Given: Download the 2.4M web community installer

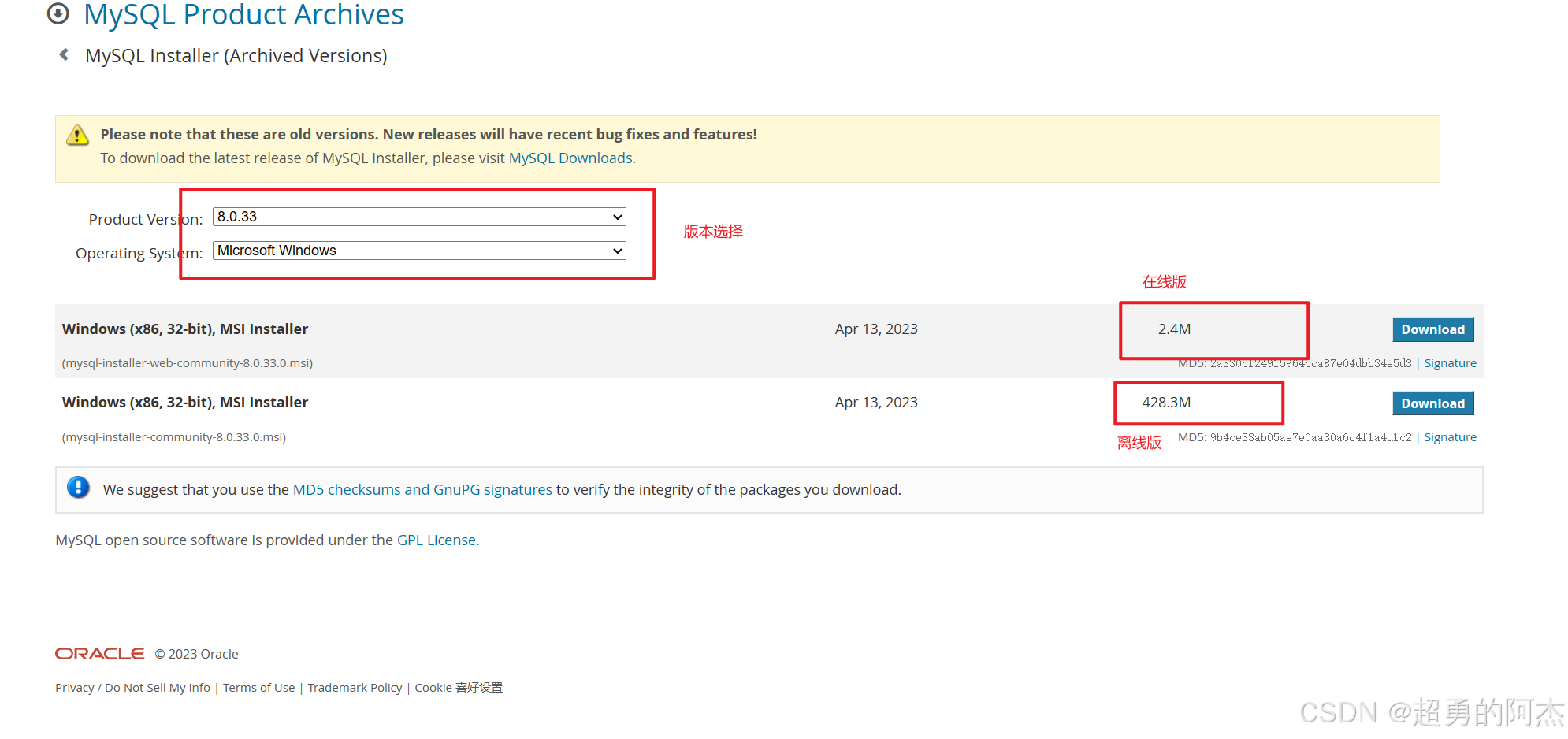Looking at the screenshot, I should pos(1432,329).
